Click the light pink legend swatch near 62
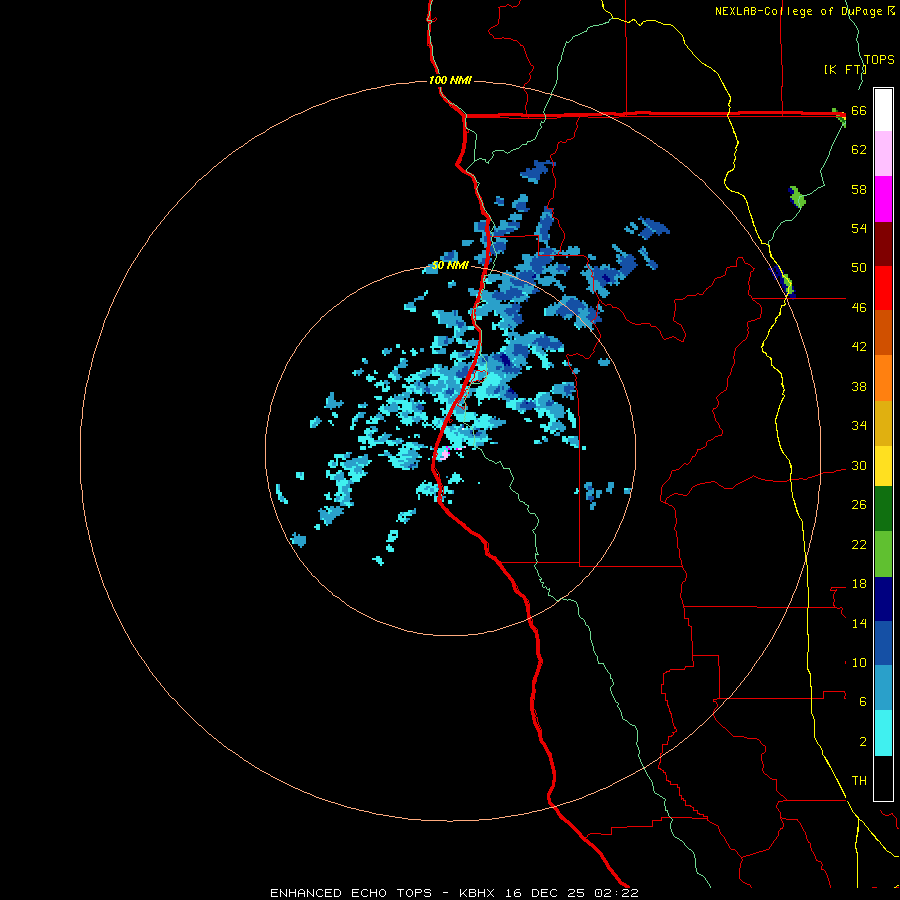 [883, 154]
